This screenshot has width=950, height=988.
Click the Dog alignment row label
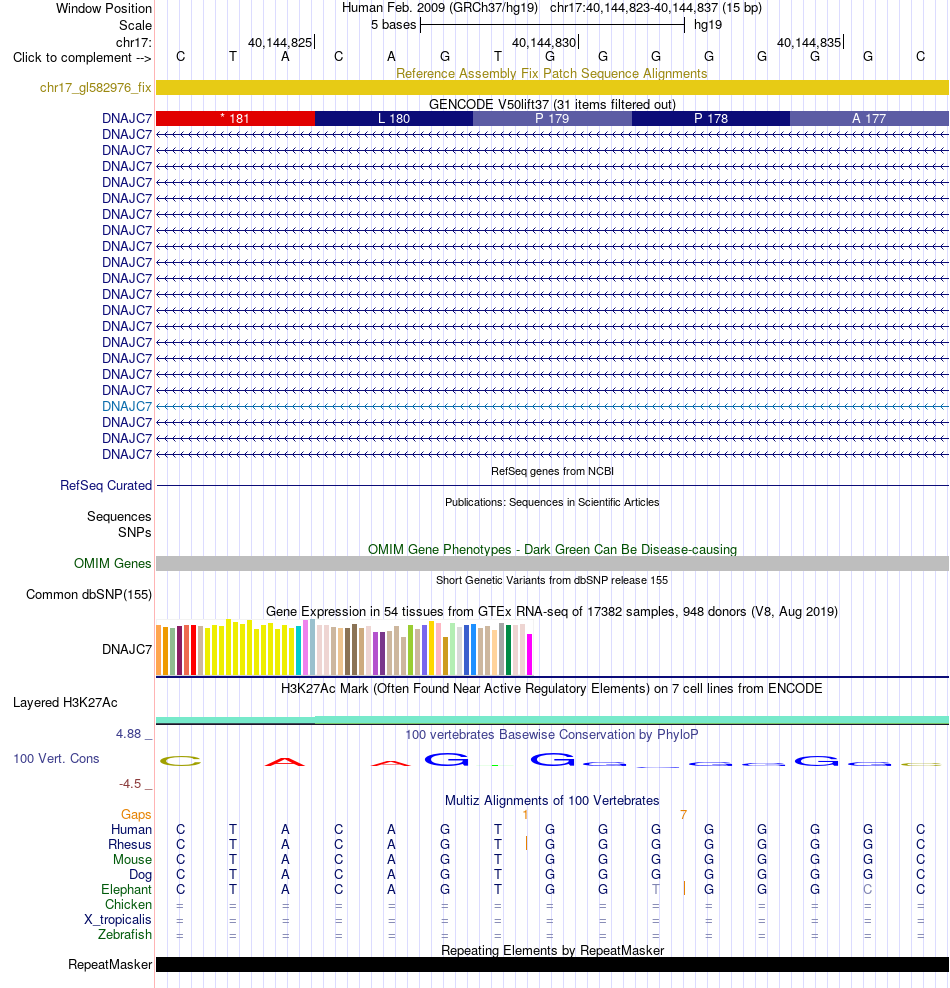140,875
